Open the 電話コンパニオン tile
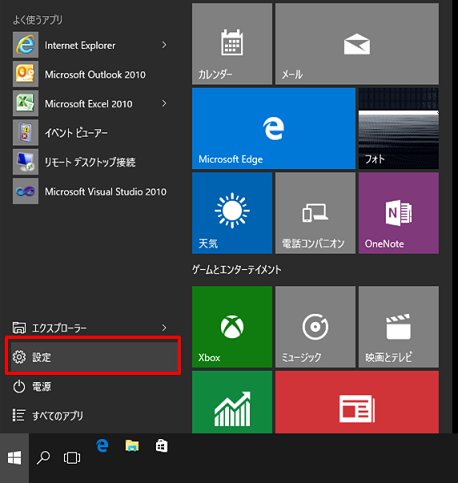458x483 pixels. (315, 213)
